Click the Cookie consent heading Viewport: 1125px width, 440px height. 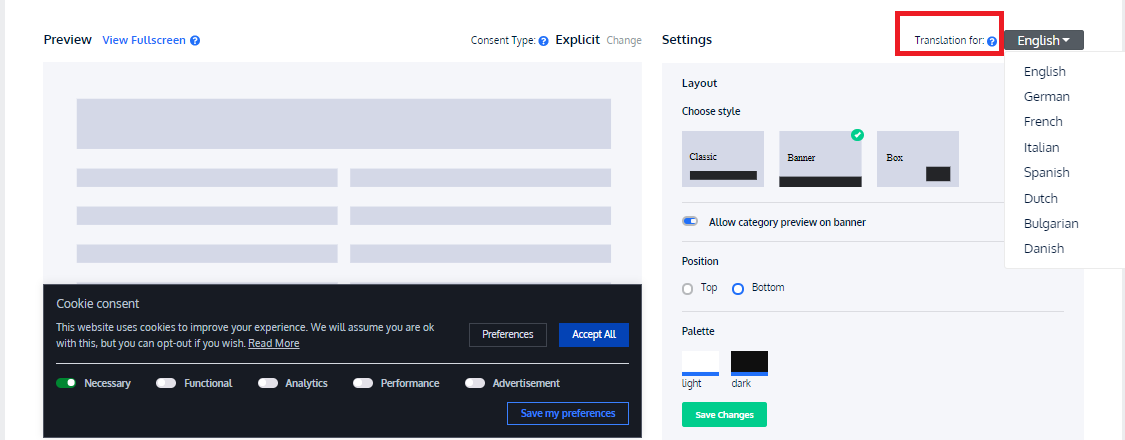point(98,304)
